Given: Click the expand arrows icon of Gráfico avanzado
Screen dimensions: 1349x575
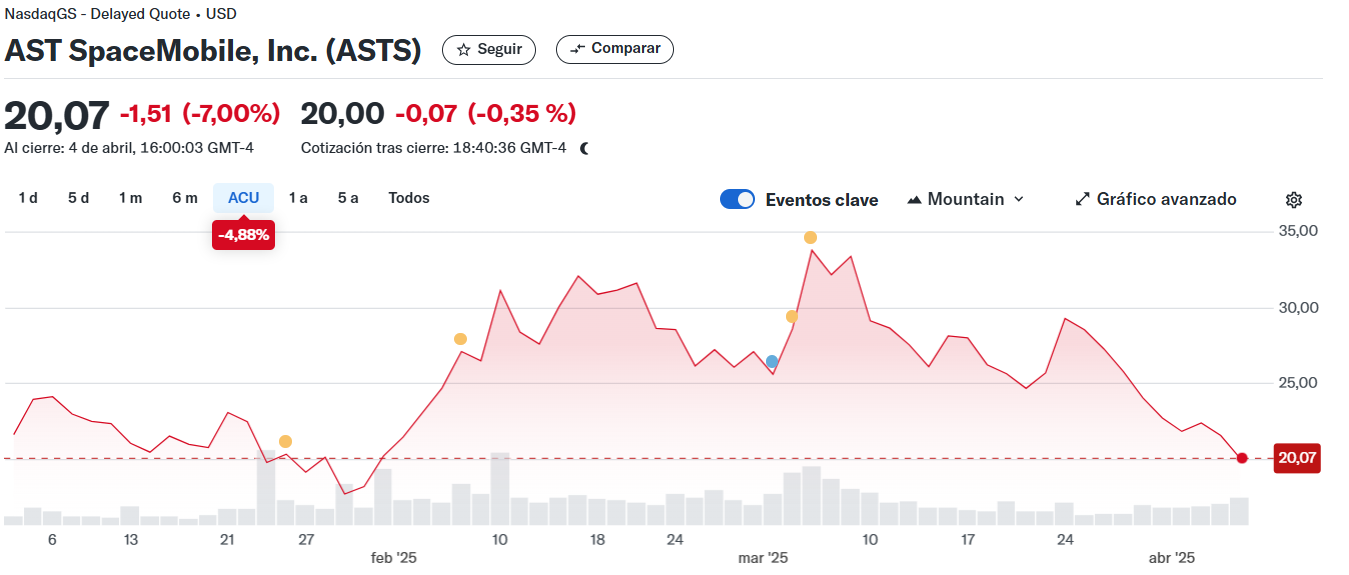Looking at the screenshot, I should [1082, 199].
